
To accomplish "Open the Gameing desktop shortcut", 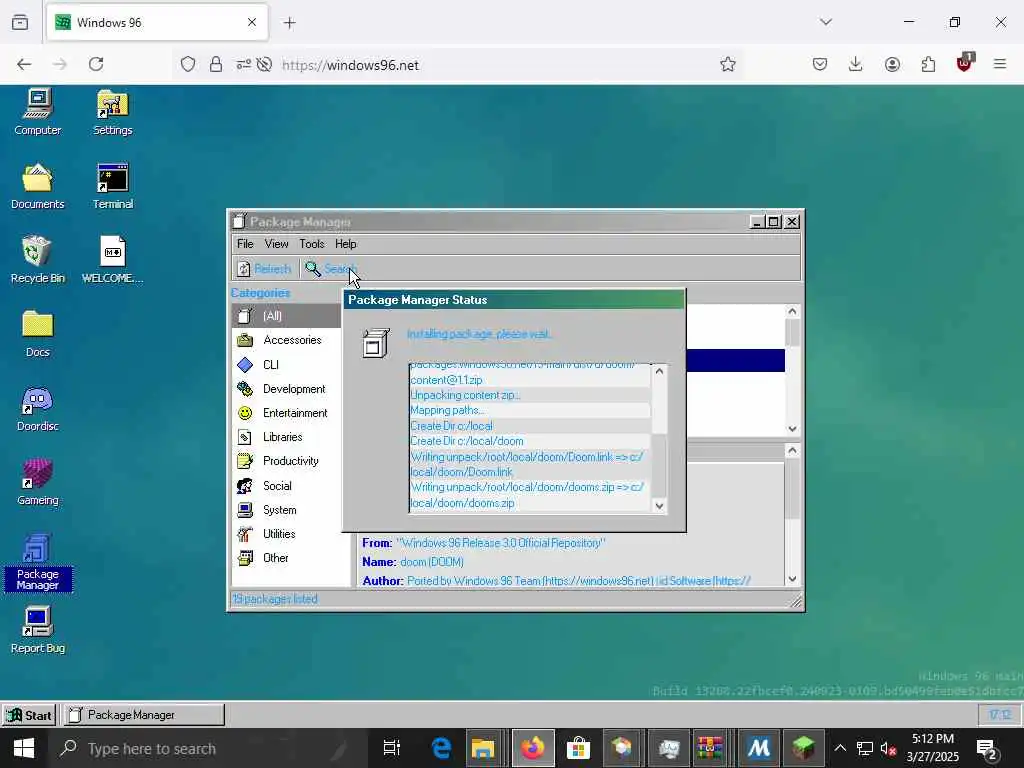I will coord(38,482).
